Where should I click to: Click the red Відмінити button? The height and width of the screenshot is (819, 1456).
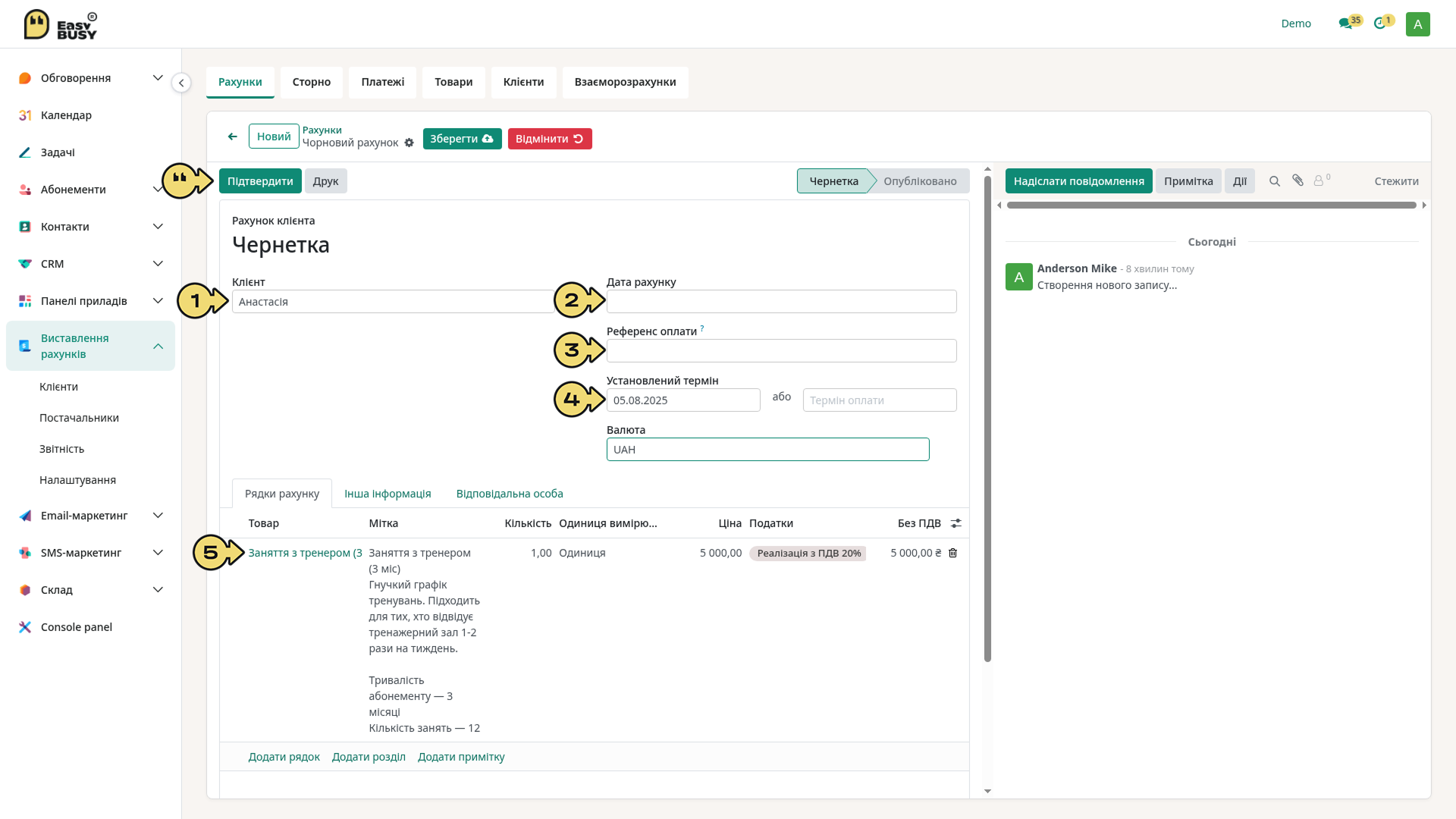tap(550, 139)
